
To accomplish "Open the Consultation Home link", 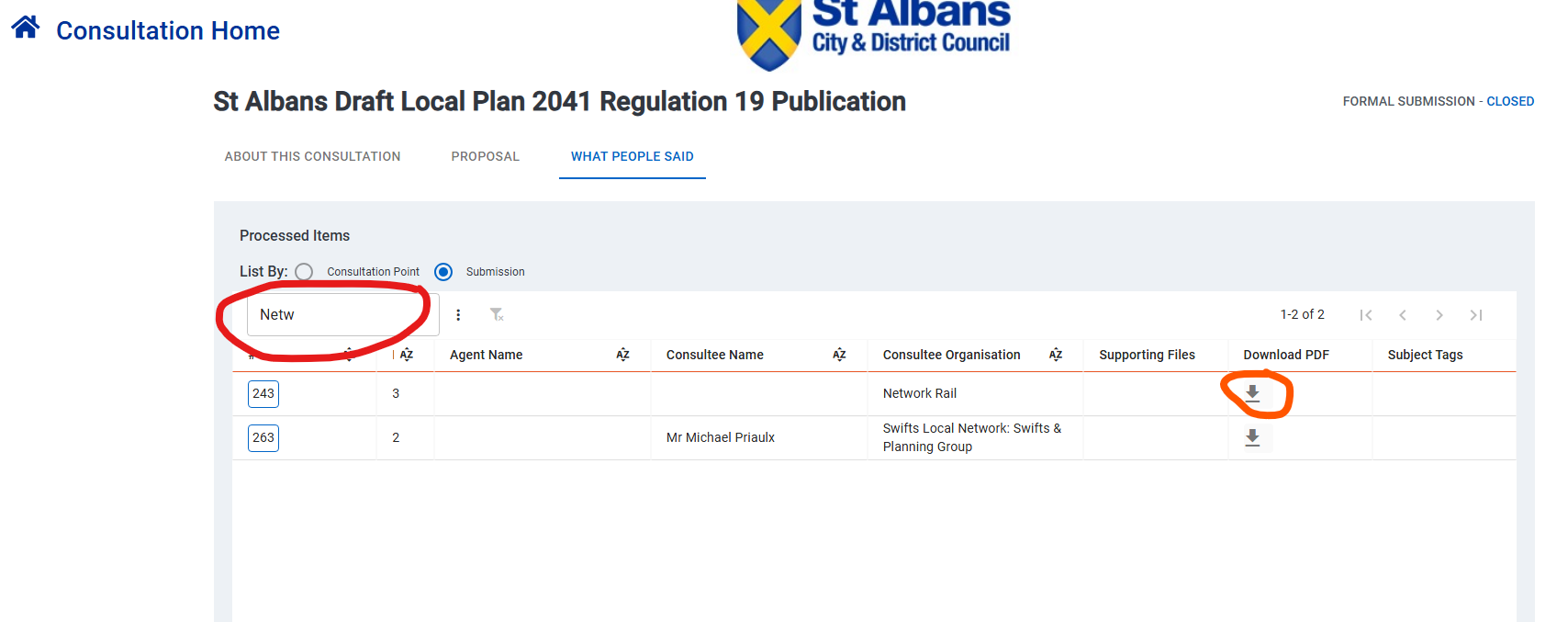I will (x=168, y=30).
